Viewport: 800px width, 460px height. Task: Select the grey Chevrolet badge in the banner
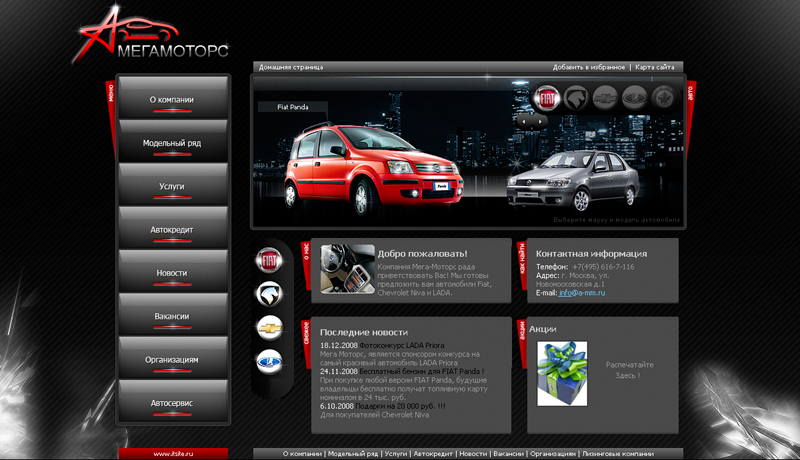605,98
